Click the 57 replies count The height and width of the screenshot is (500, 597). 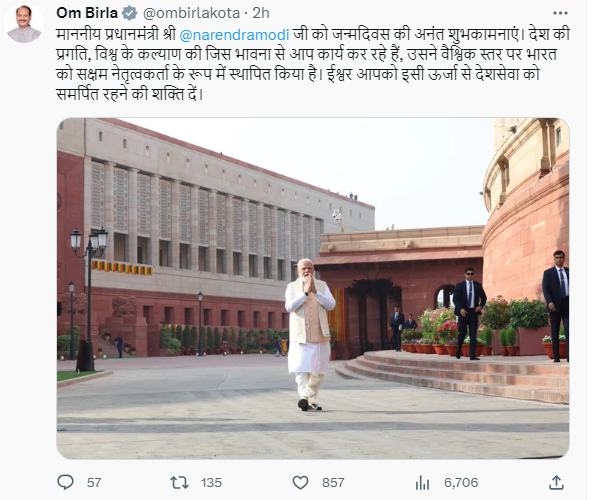click(94, 482)
